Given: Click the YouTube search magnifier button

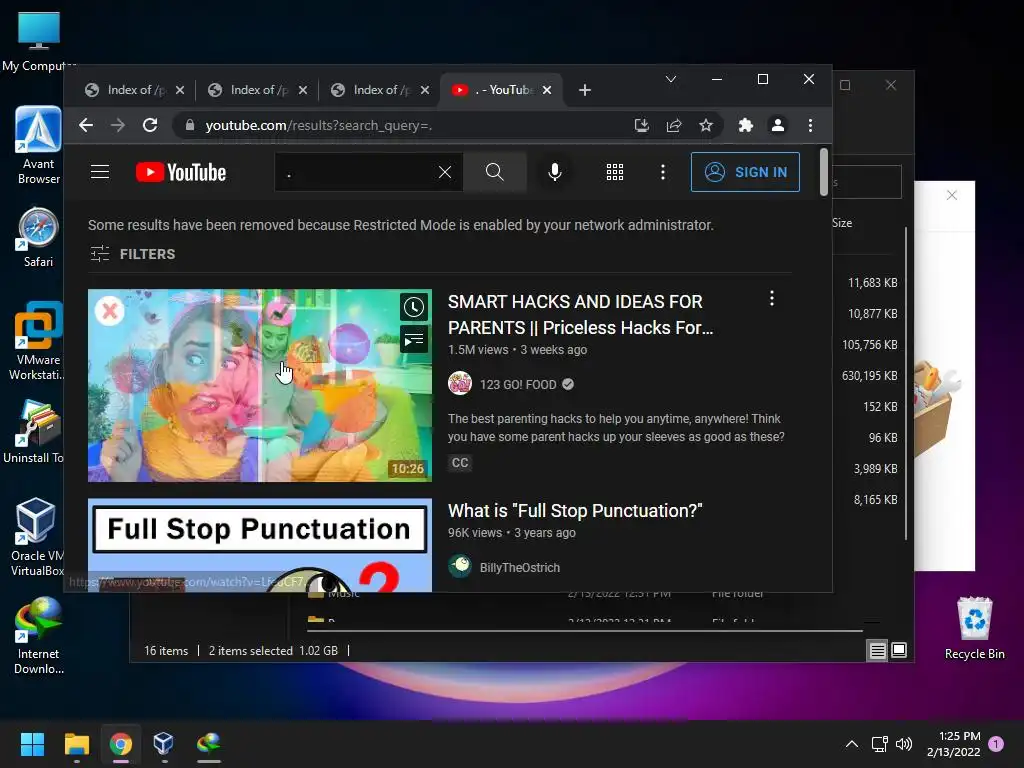Looking at the screenshot, I should pos(495,172).
